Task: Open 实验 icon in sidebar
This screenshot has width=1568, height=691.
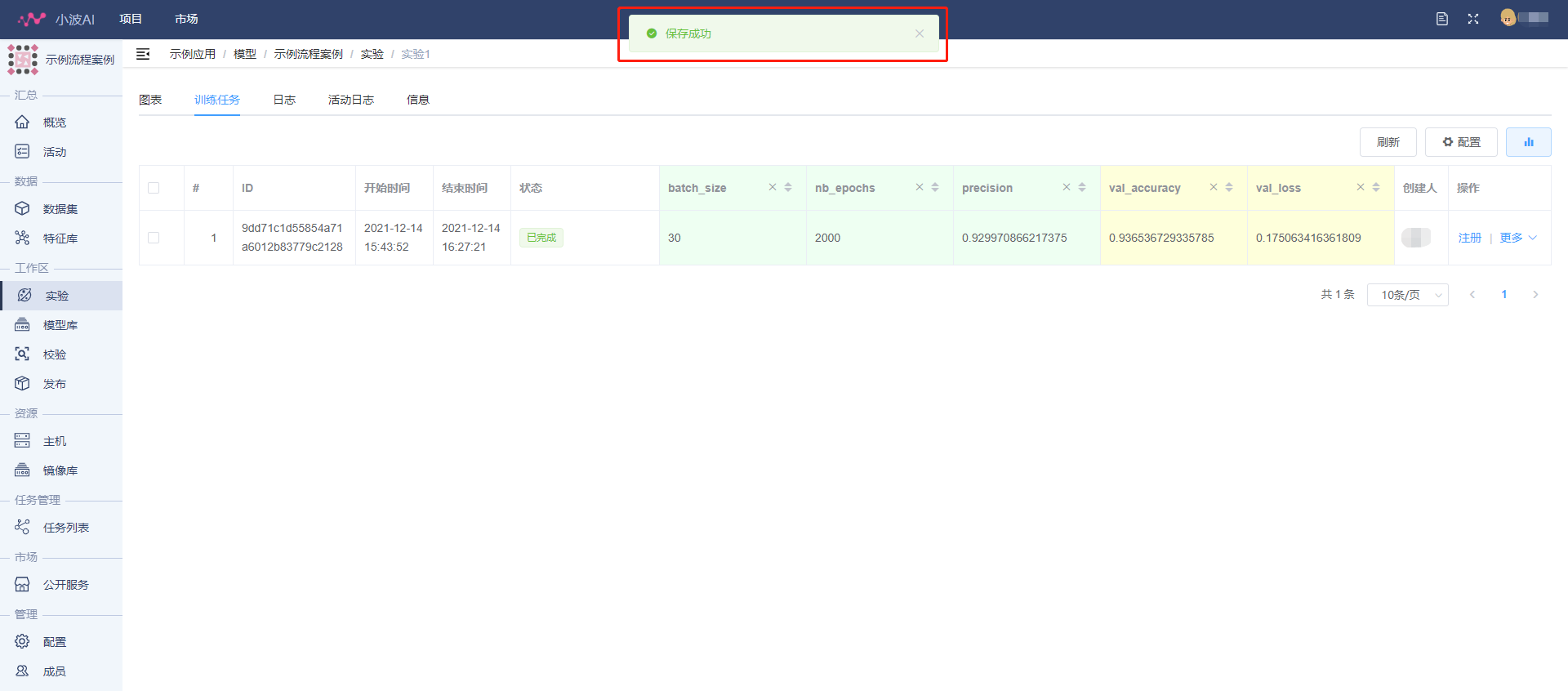Action: 24,296
